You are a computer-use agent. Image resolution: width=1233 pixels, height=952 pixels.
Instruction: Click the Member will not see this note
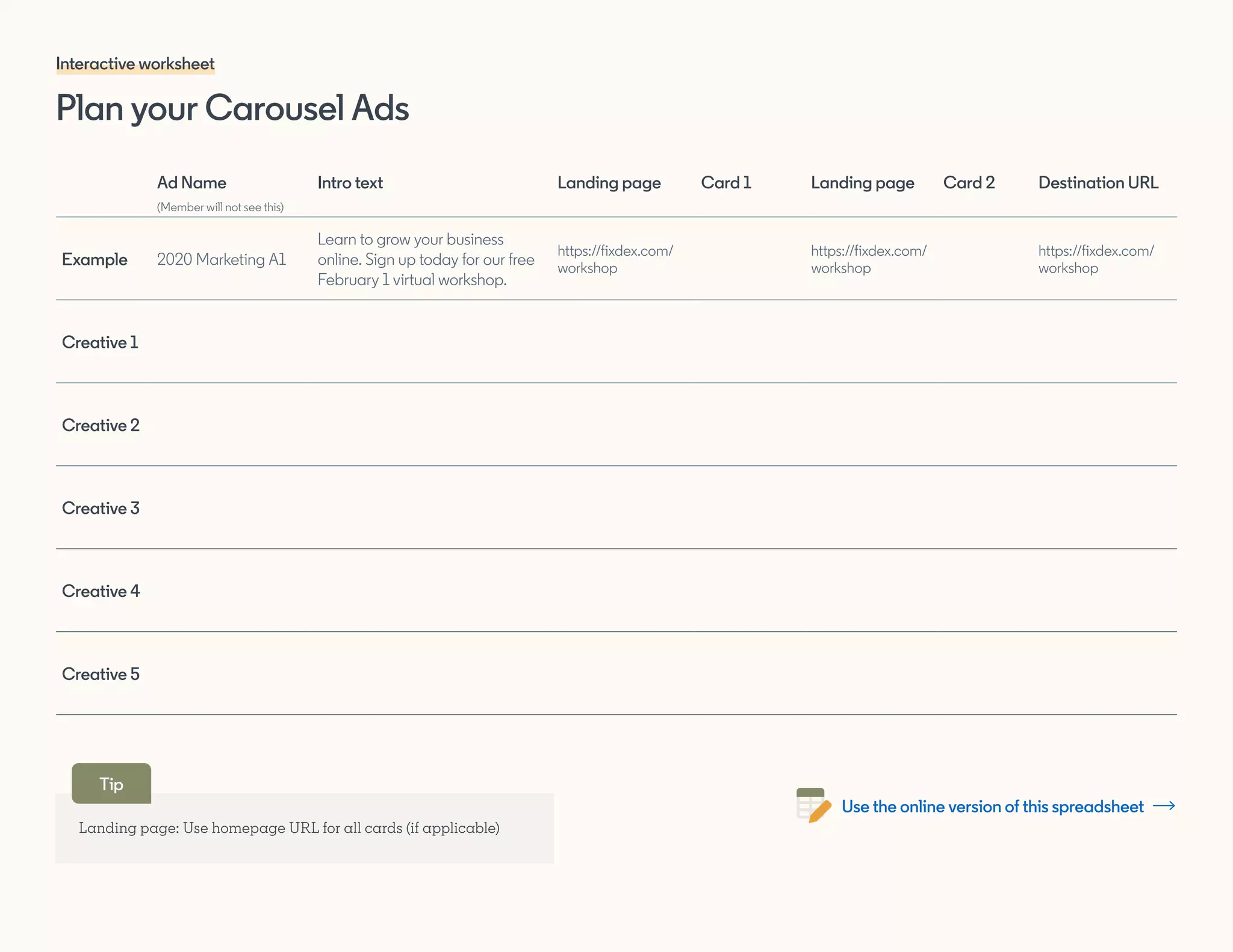(x=220, y=207)
